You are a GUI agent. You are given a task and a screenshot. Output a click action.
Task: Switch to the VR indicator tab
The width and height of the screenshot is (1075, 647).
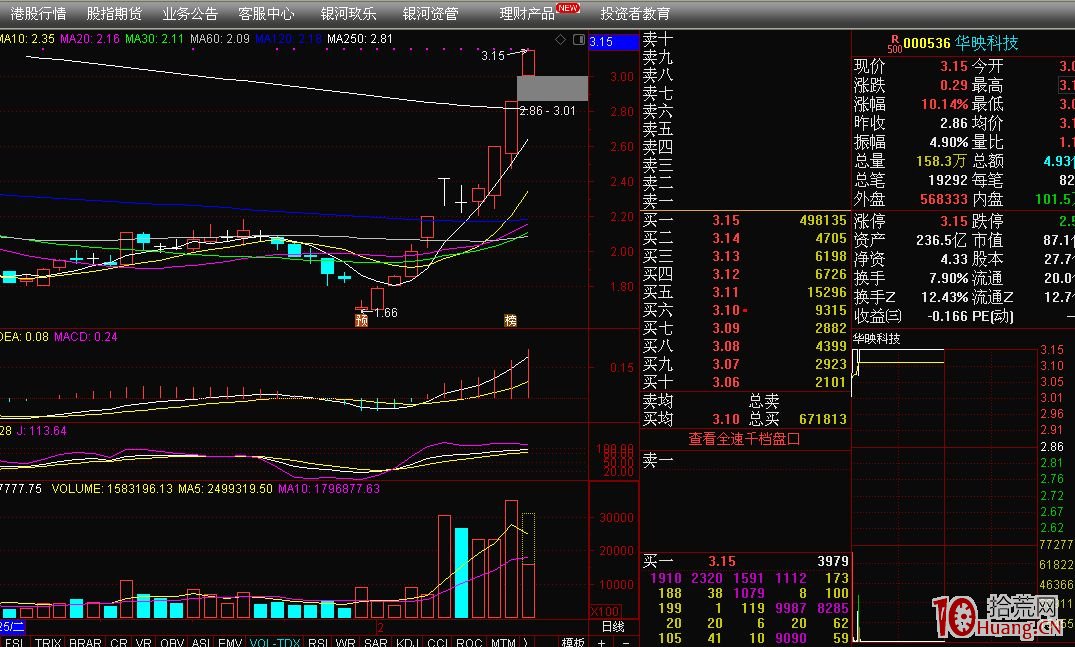click(143, 642)
